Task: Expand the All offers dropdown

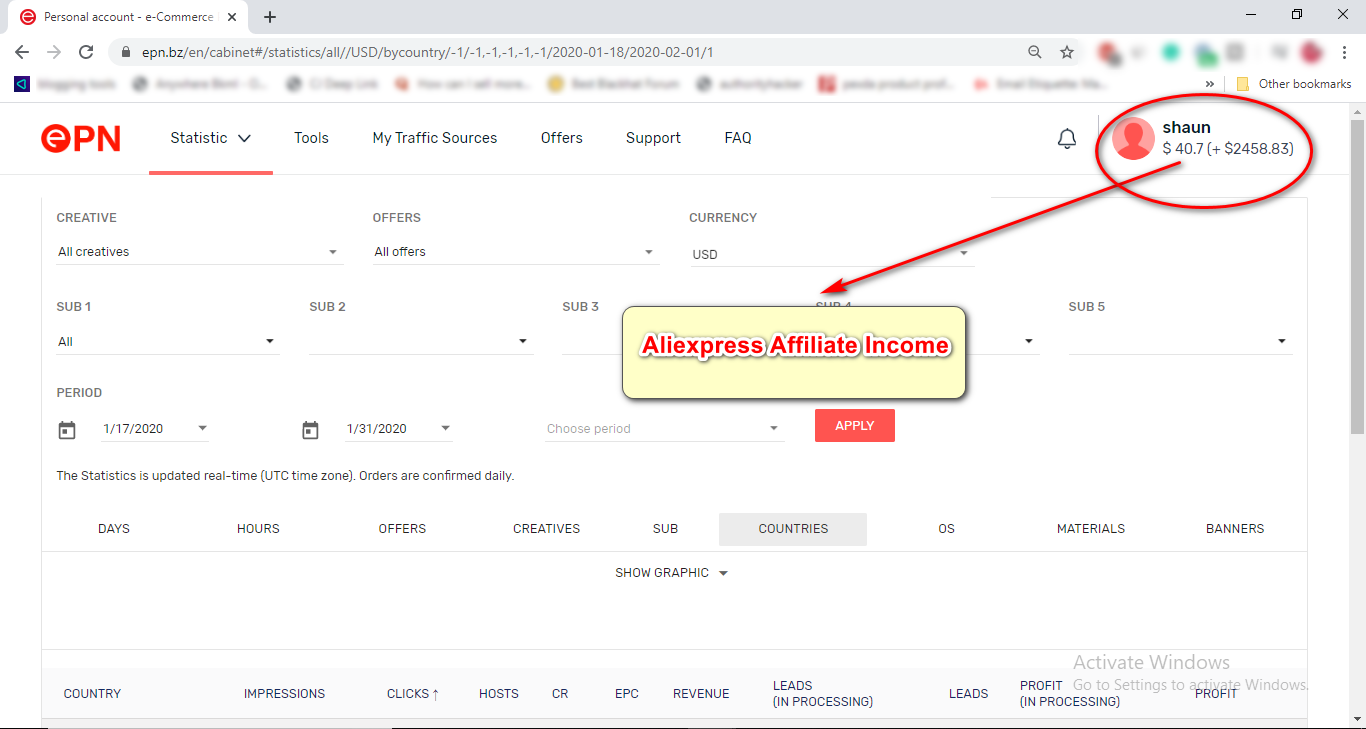Action: point(516,252)
